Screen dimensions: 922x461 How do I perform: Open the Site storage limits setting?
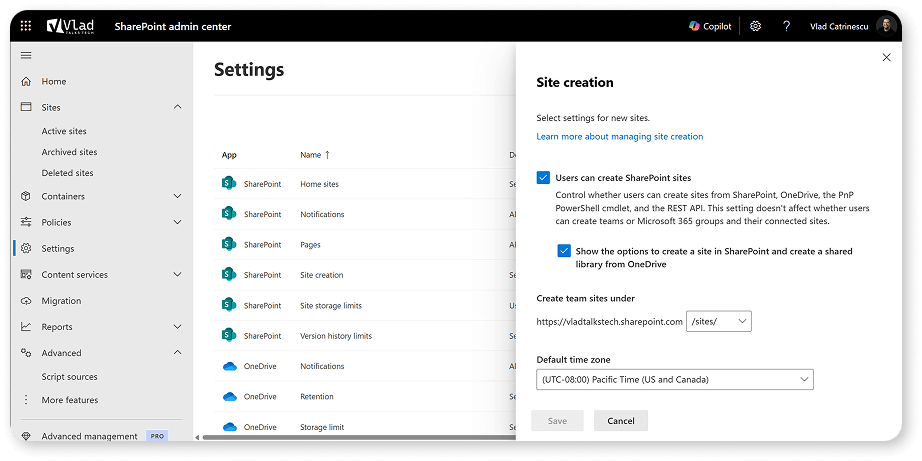330,305
